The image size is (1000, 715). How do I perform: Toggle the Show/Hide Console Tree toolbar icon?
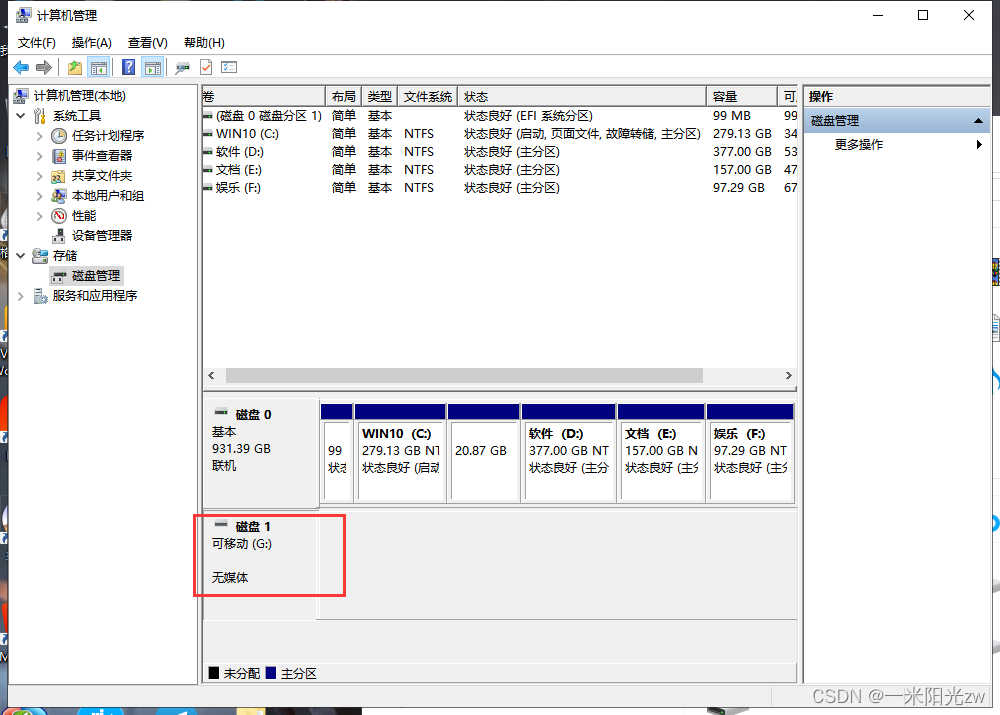[x=99, y=67]
